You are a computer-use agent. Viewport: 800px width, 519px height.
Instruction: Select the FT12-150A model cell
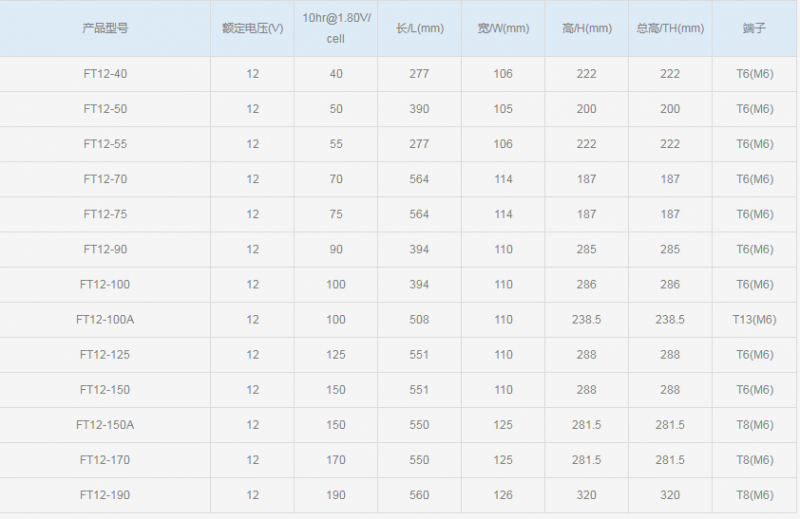click(105, 425)
